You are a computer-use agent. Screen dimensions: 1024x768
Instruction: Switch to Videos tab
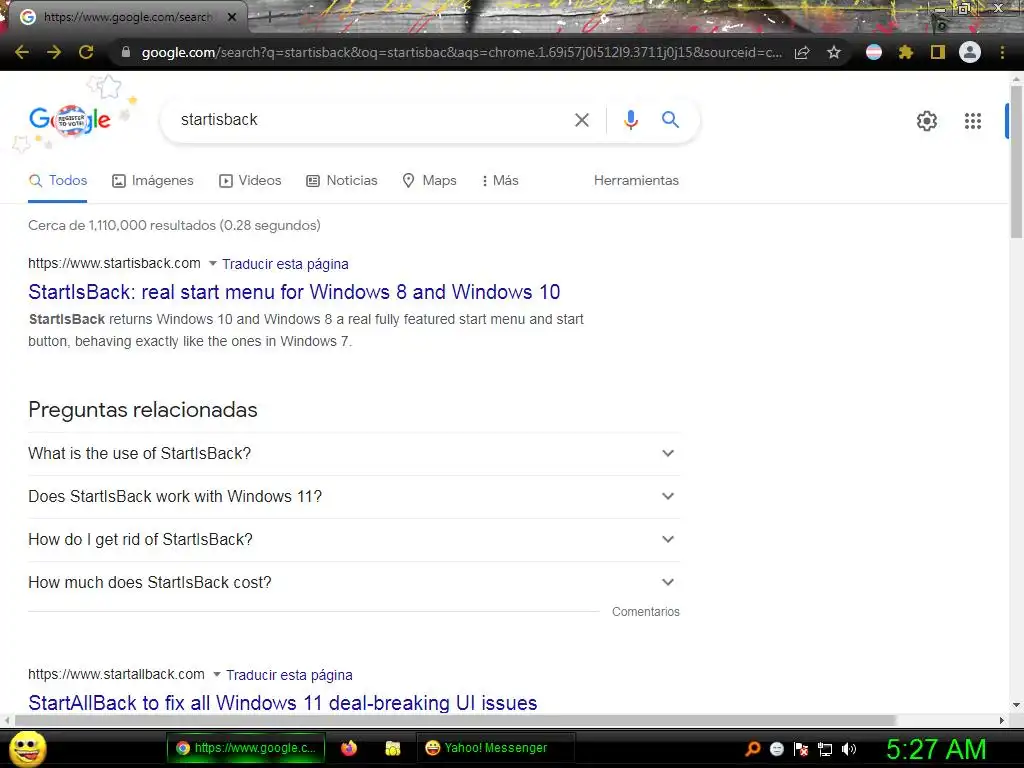[x=250, y=181]
